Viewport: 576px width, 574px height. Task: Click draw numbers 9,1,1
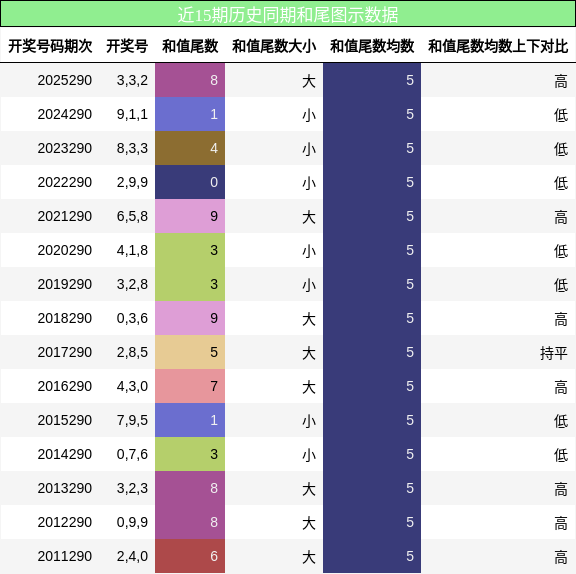click(132, 114)
